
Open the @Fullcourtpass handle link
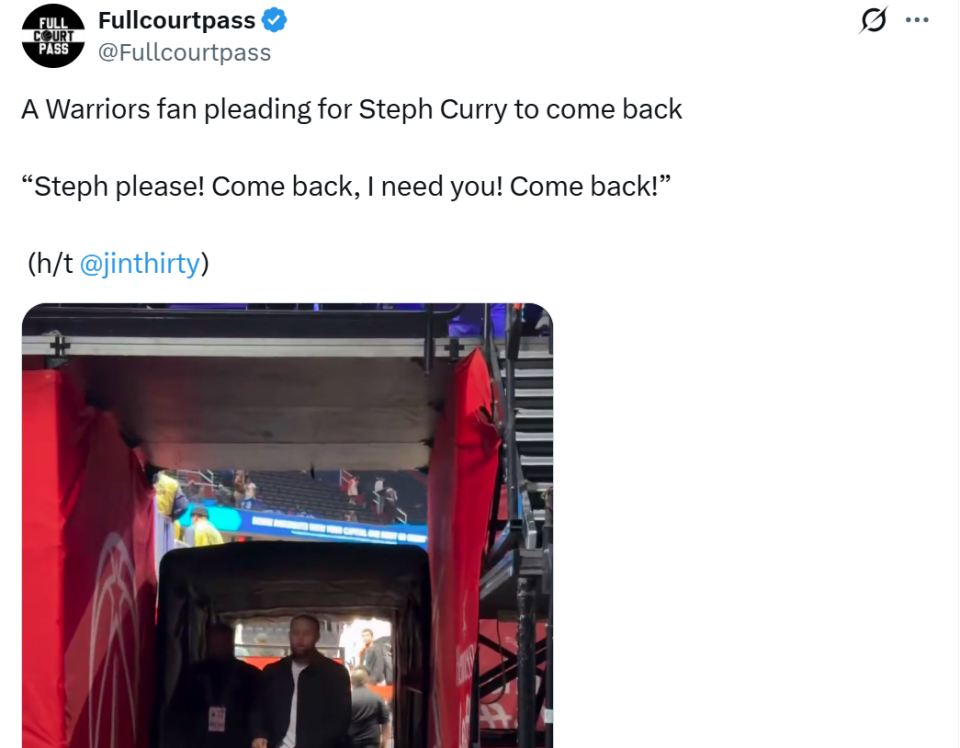click(184, 53)
